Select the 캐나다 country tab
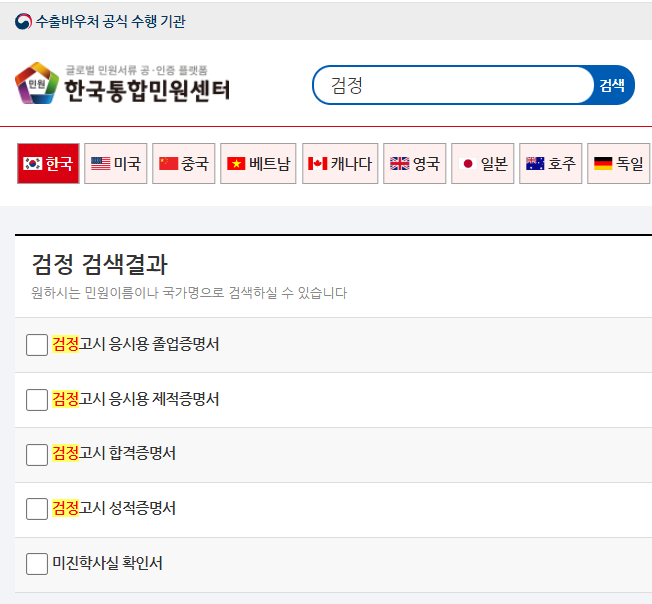The image size is (652, 604). pos(340,163)
